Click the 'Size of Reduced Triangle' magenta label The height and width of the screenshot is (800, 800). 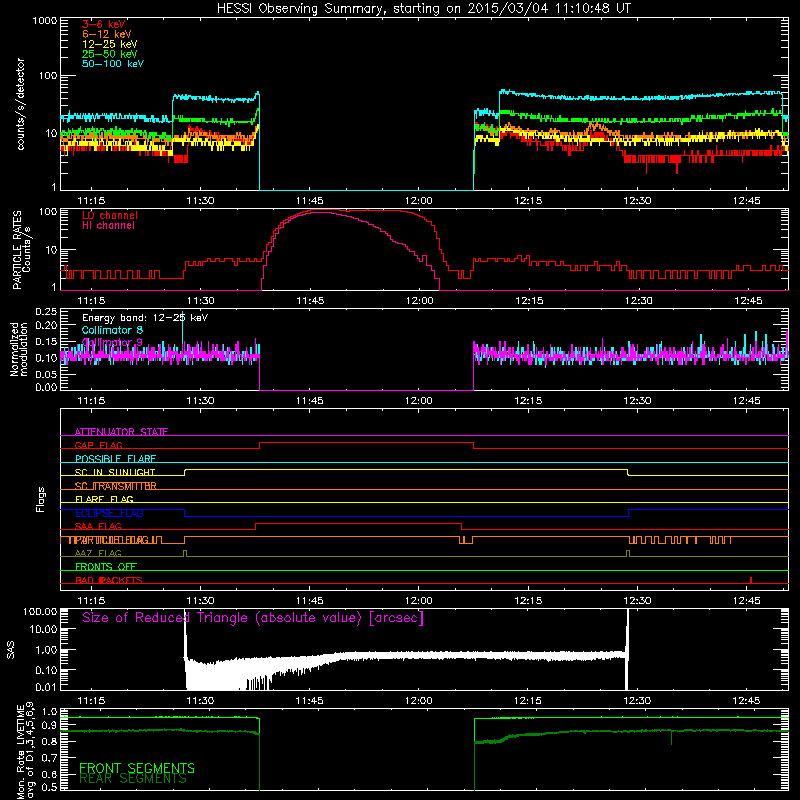pyautogui.click(x=253, y=618)
